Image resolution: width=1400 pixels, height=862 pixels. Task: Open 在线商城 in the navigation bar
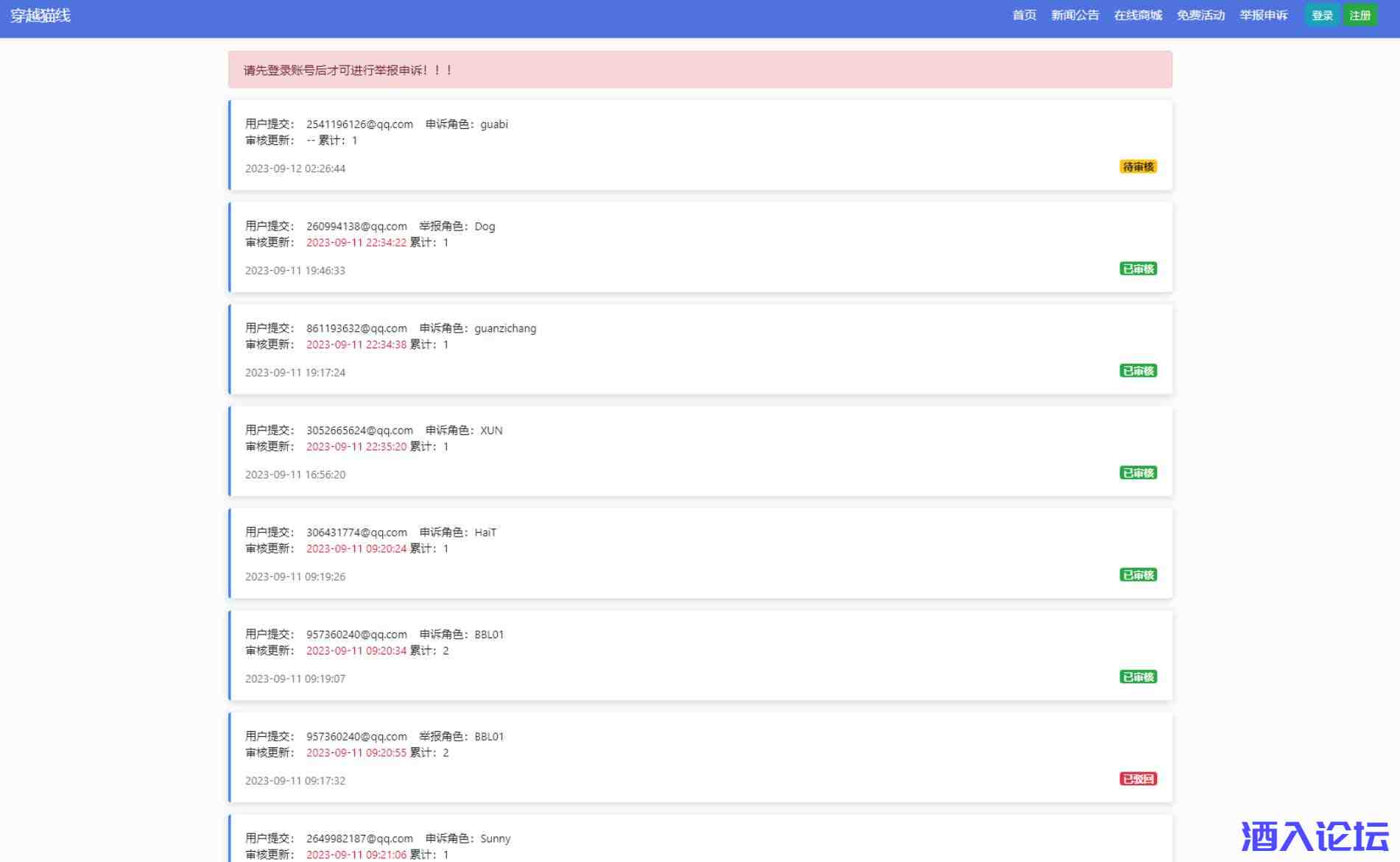coord(1137,15)
